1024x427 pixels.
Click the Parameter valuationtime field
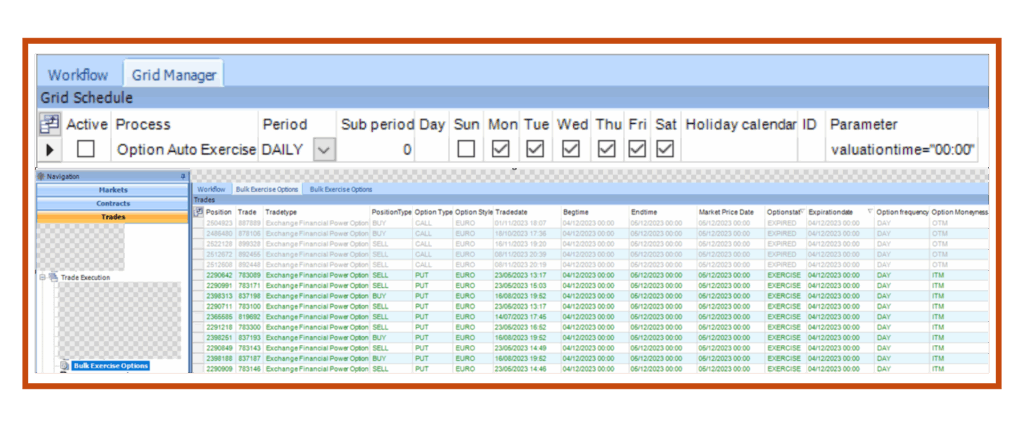902,149
